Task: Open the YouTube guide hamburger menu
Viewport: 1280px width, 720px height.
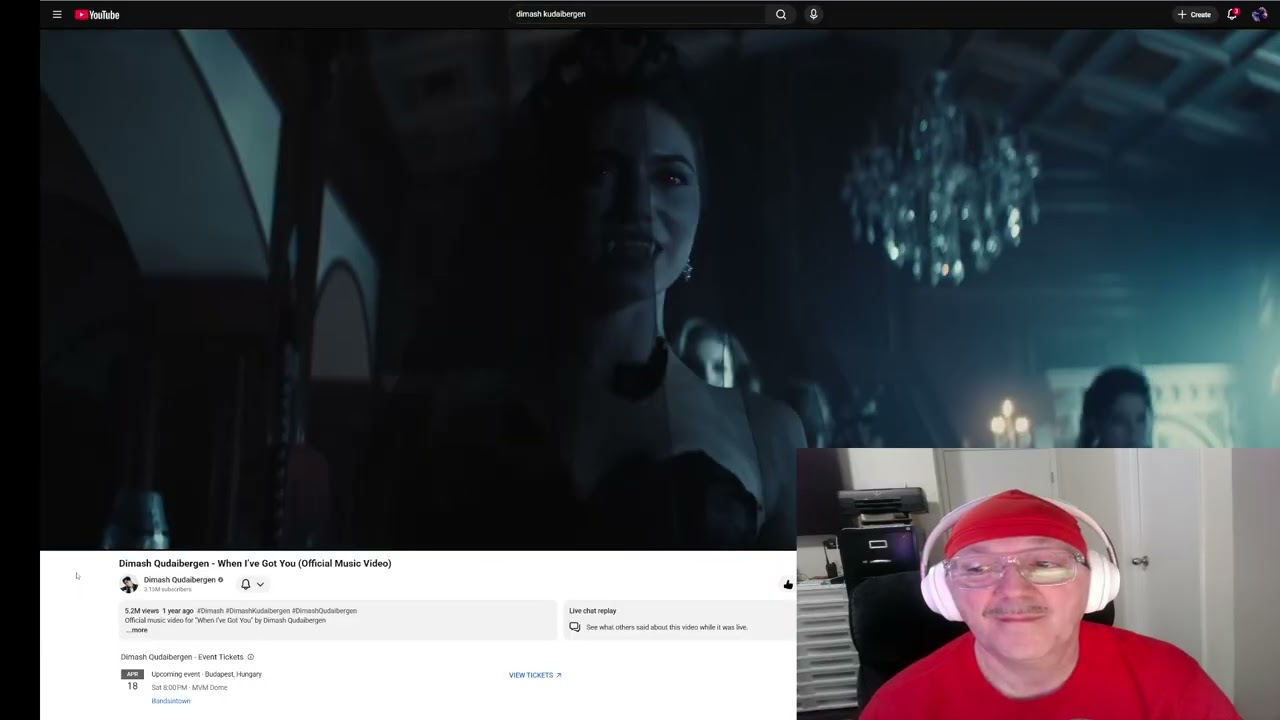Action: (x=57, y=14)
